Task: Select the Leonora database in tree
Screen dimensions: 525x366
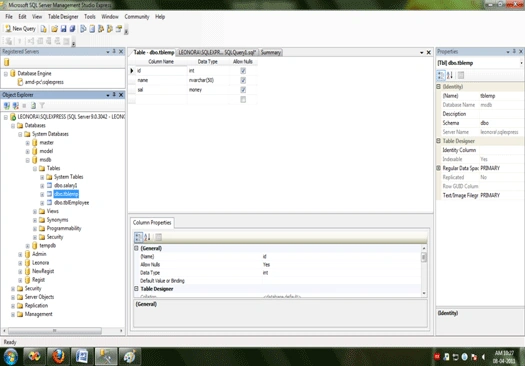Action: tap(41, 263)
